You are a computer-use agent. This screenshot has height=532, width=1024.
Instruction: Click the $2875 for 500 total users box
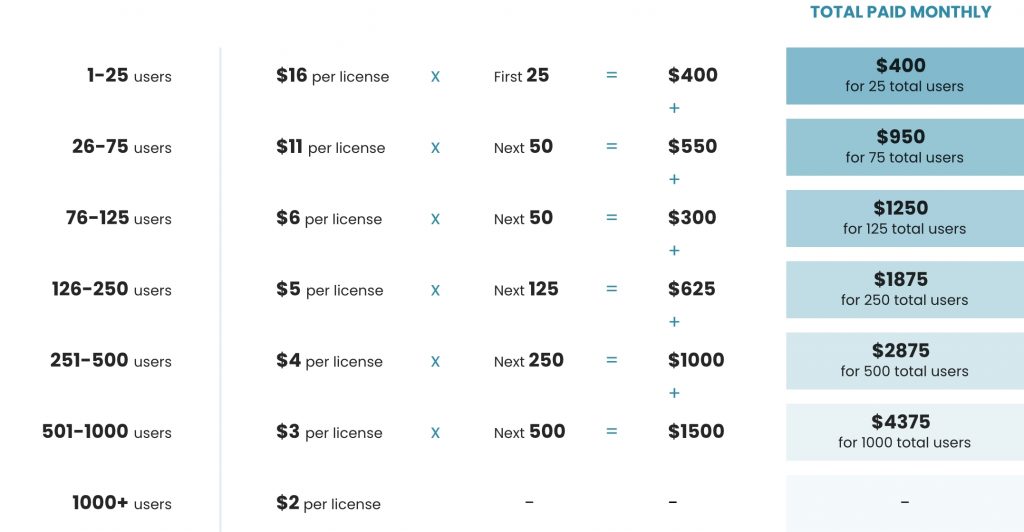pos(904,361)
